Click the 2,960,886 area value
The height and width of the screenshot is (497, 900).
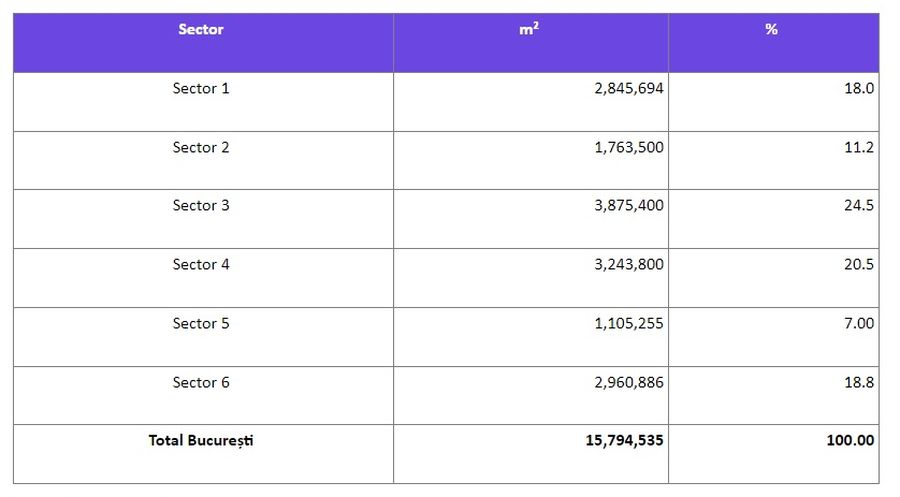coord(628,382)
